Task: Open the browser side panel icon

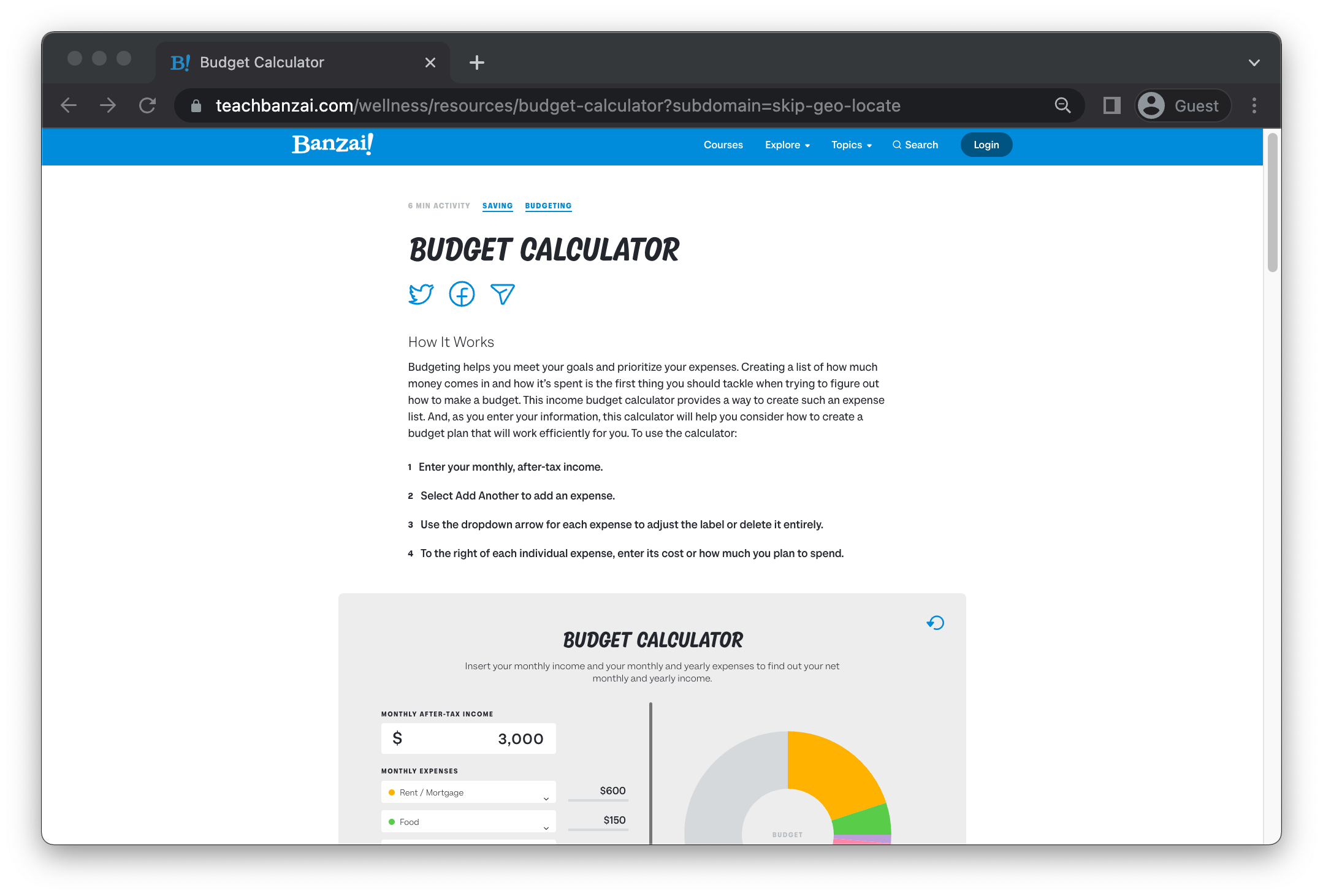Action: [1111, 105]
